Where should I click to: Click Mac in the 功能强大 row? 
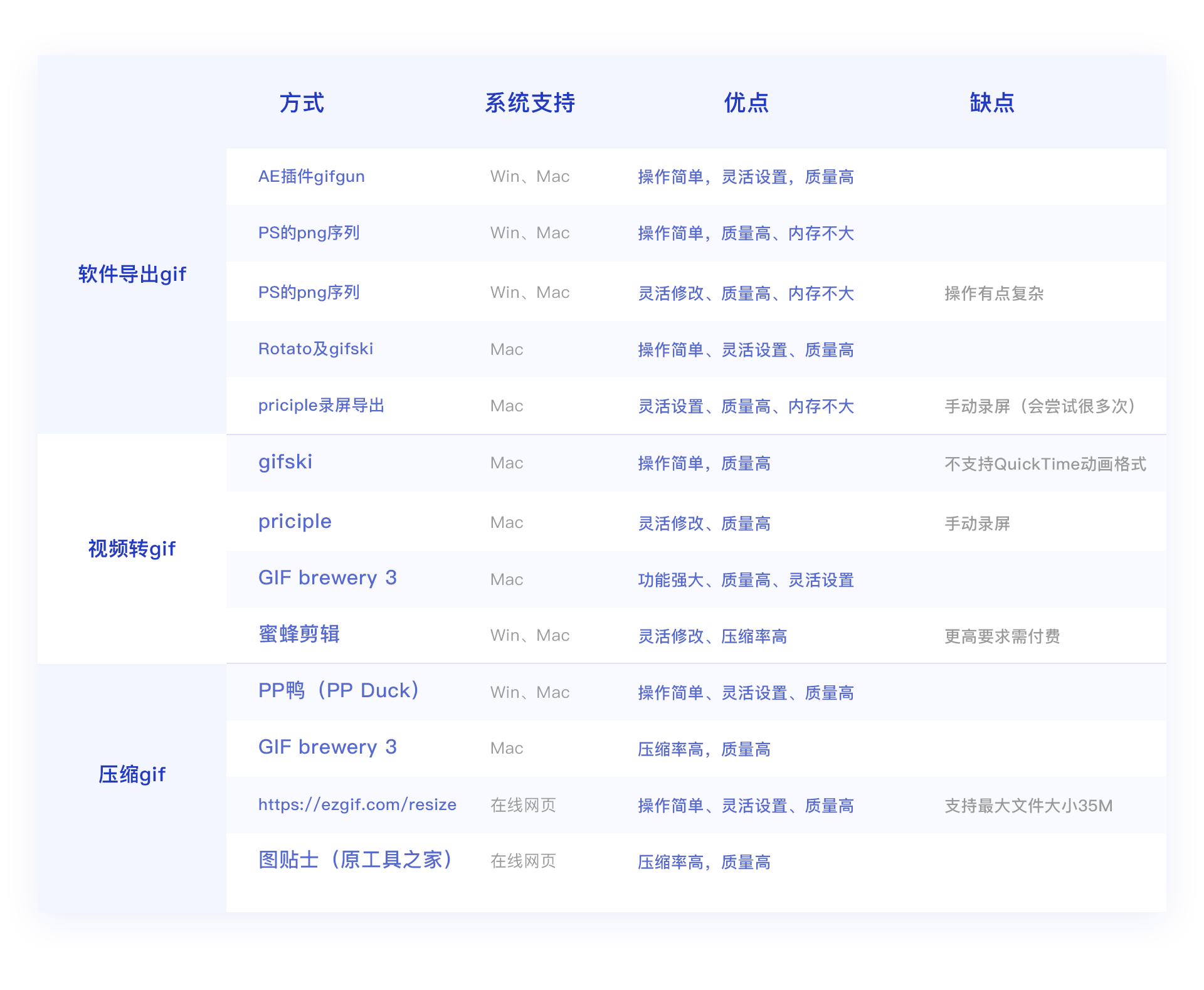pos(507,579)
